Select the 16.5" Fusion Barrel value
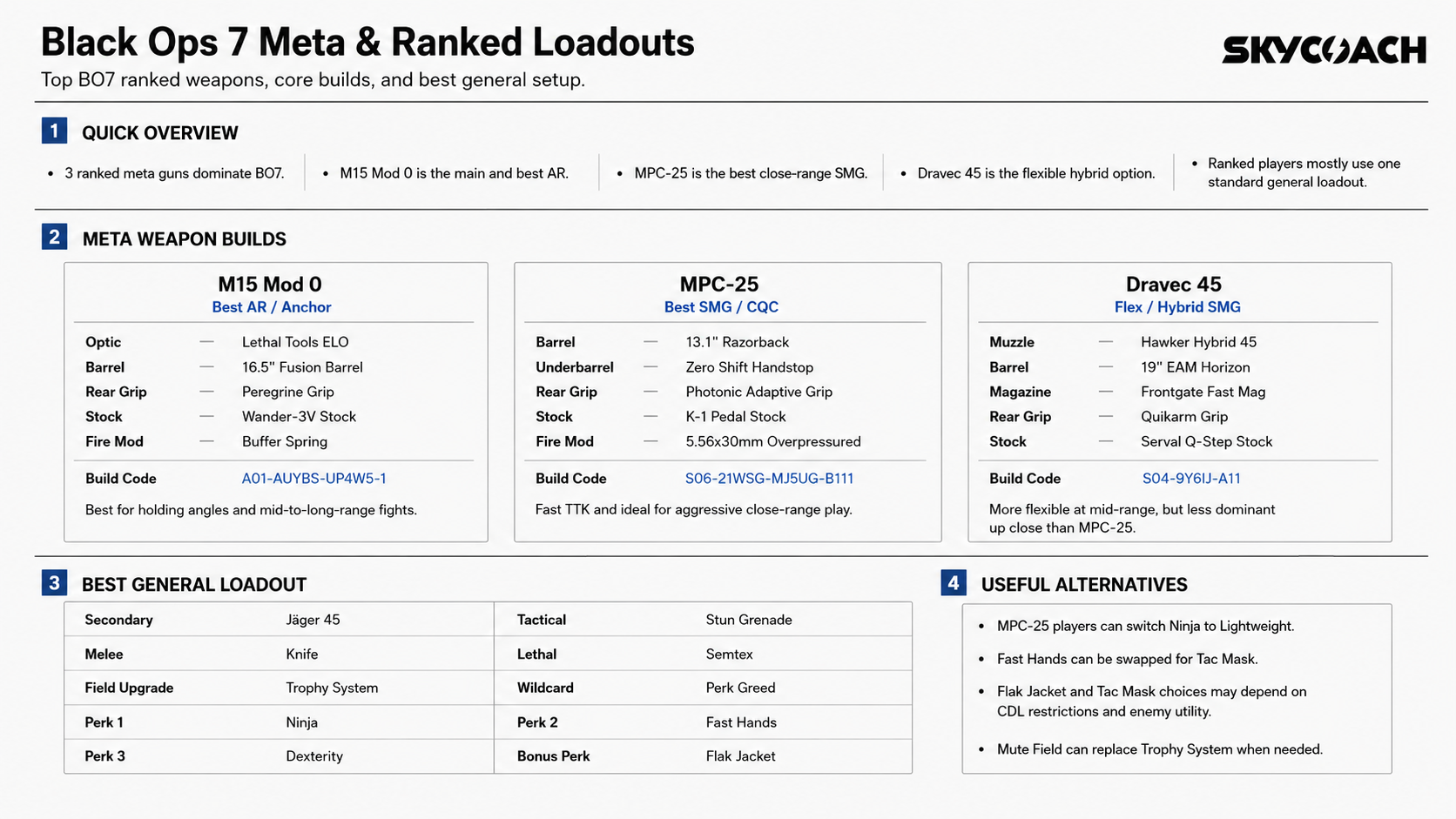This screenshot has height=819, width=1456. tap(302, 367)
